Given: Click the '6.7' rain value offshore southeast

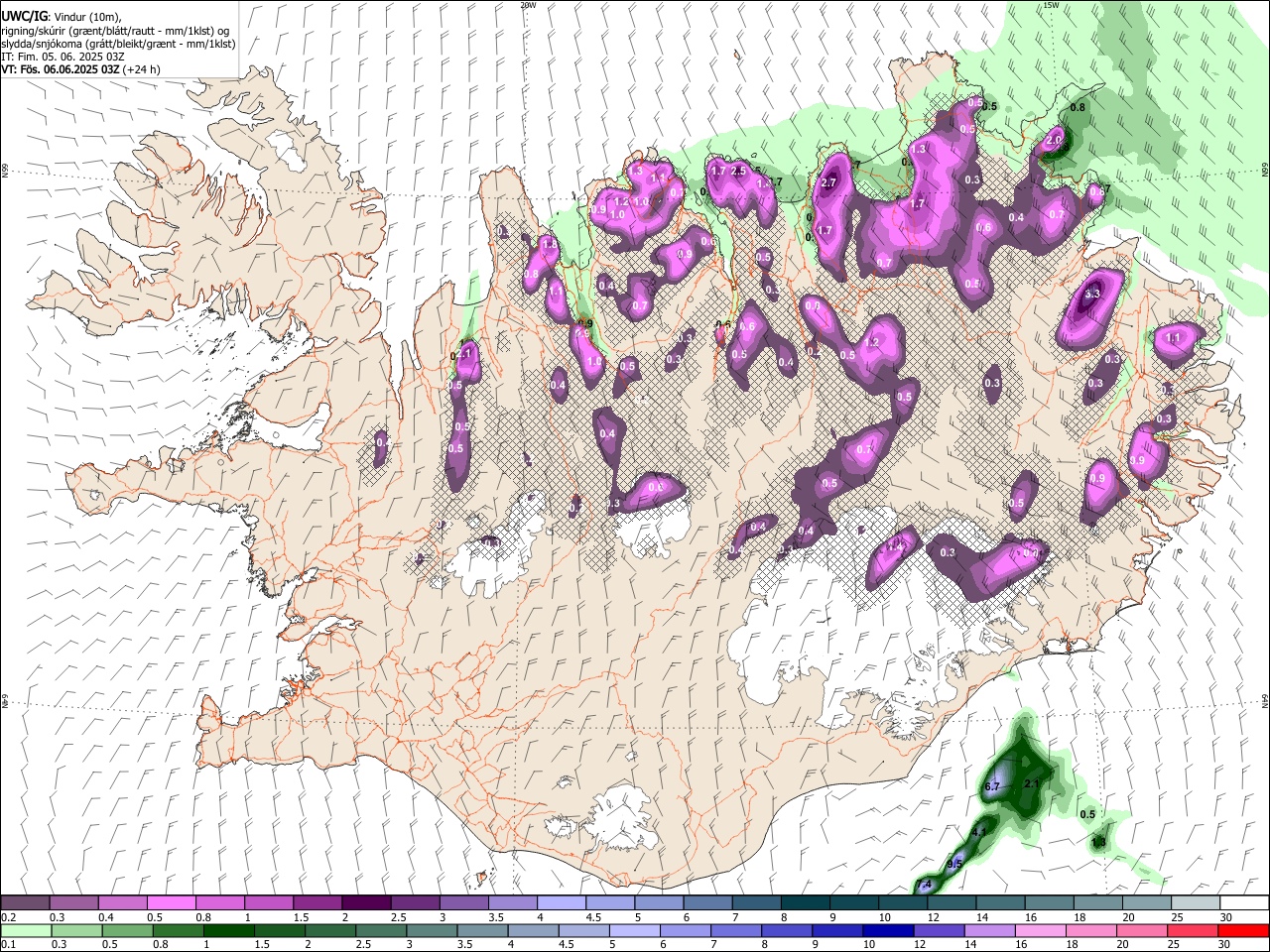Looking at the screenshot, I should (x=991, y=786).
